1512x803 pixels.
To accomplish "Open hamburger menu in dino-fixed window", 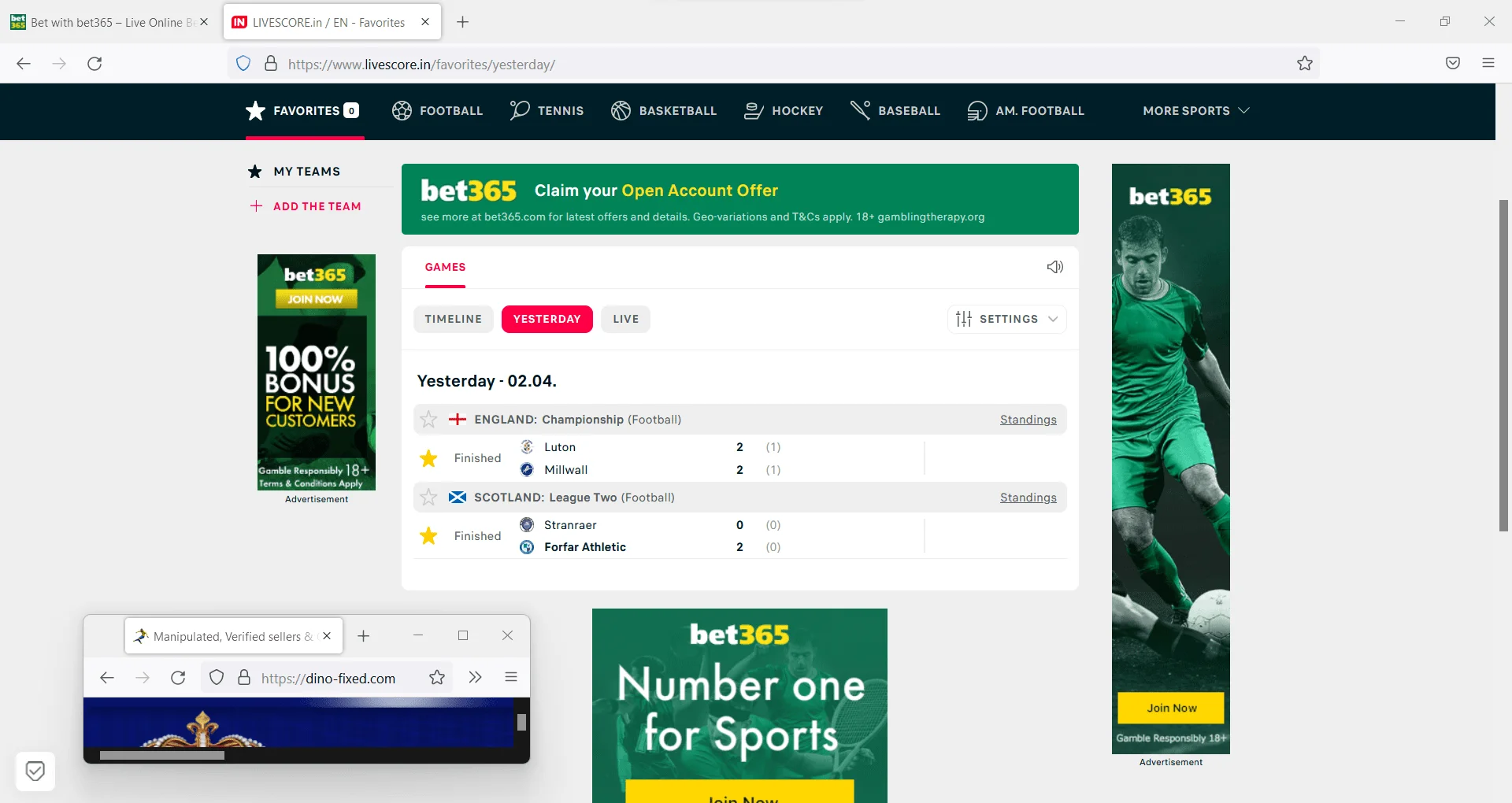I will pyautogui.click(x=511, y=678).
